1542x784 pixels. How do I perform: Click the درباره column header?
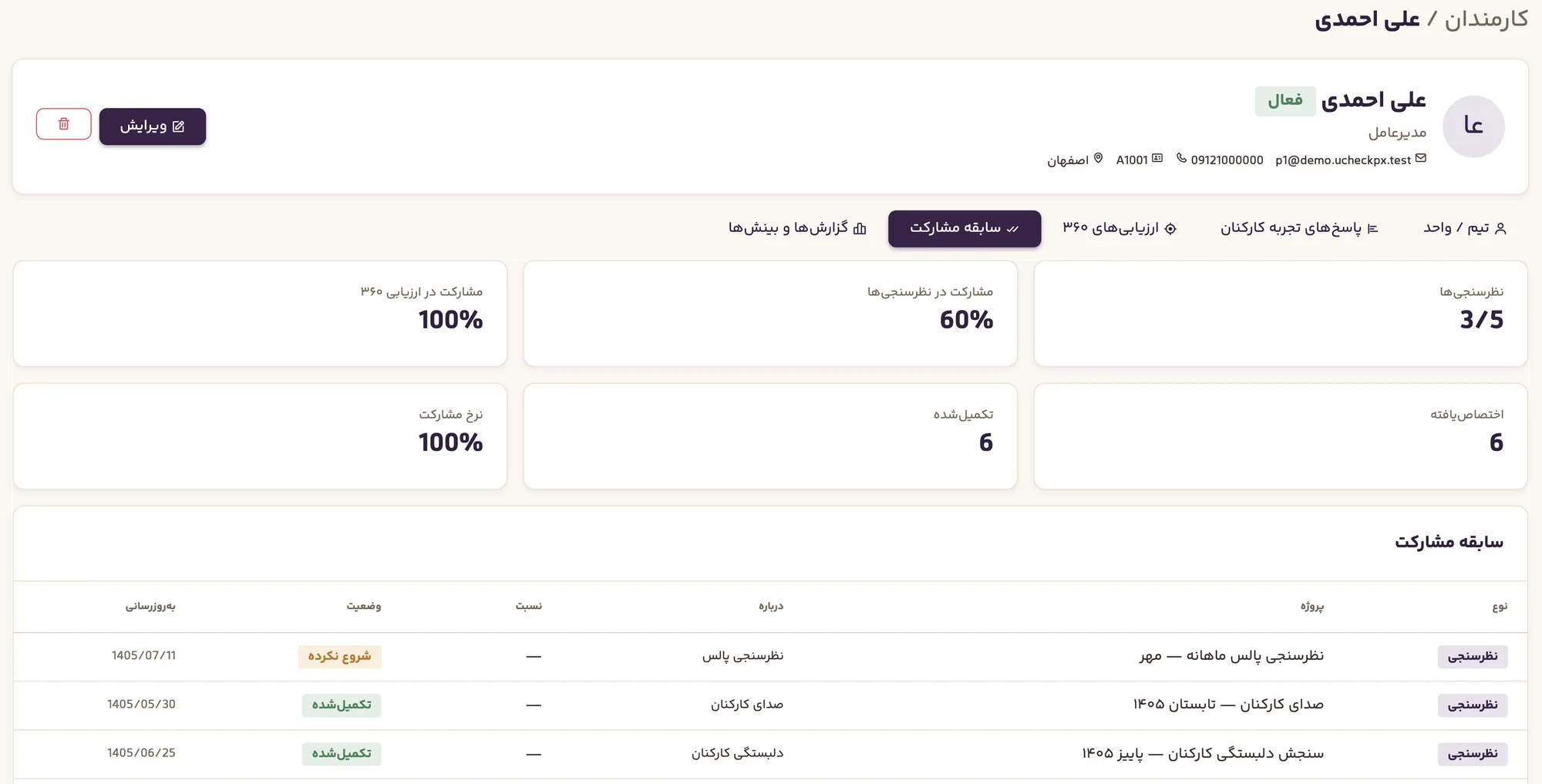click(771, 607)
